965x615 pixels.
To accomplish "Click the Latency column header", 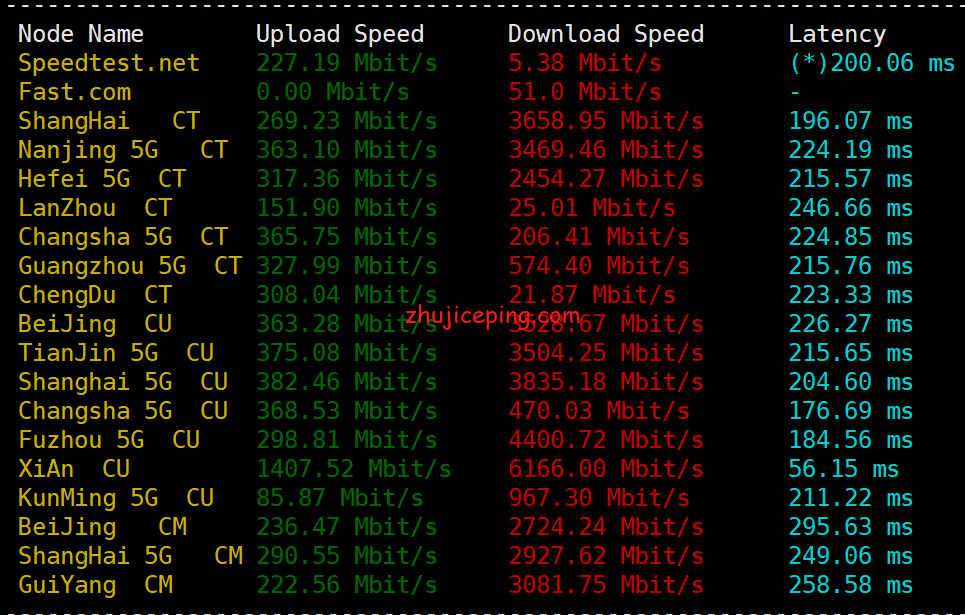I will point(837,34).
